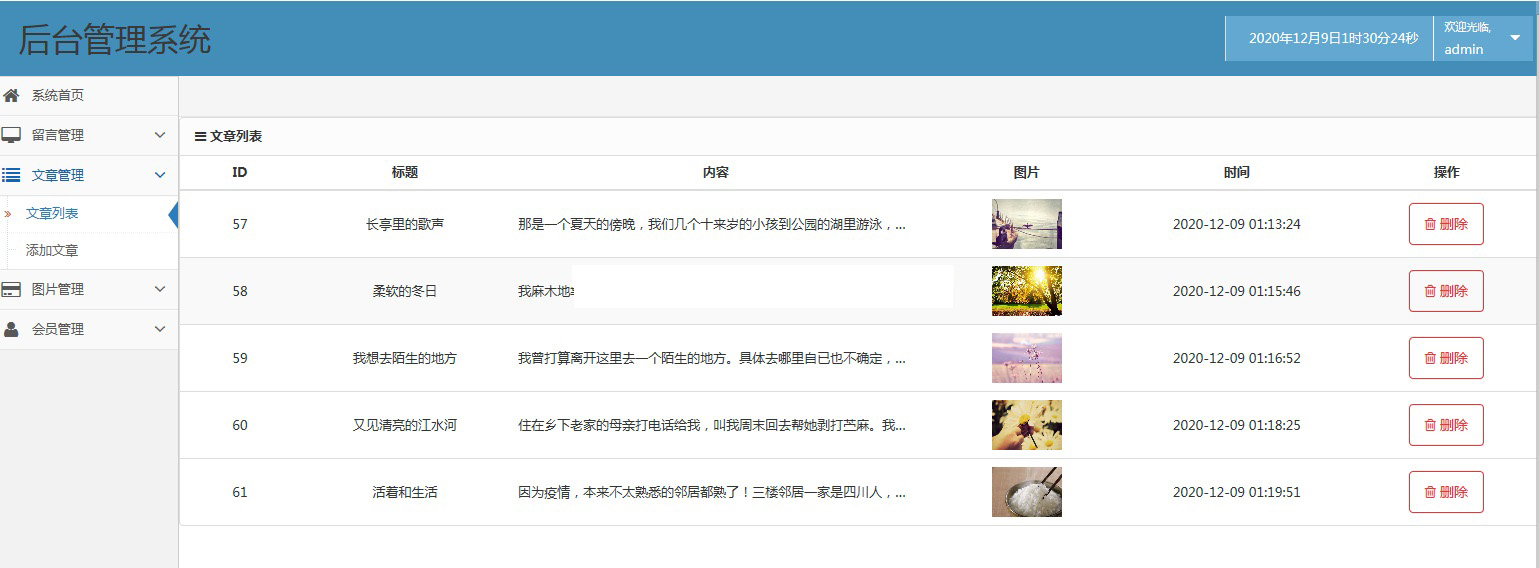Click the user icon for 会员管理

pyautogui.click(x=11, y=329)
